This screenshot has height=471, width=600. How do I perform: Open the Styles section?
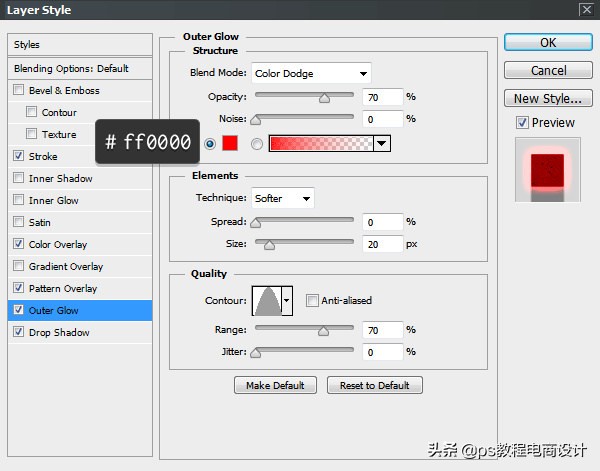[80, 44]
